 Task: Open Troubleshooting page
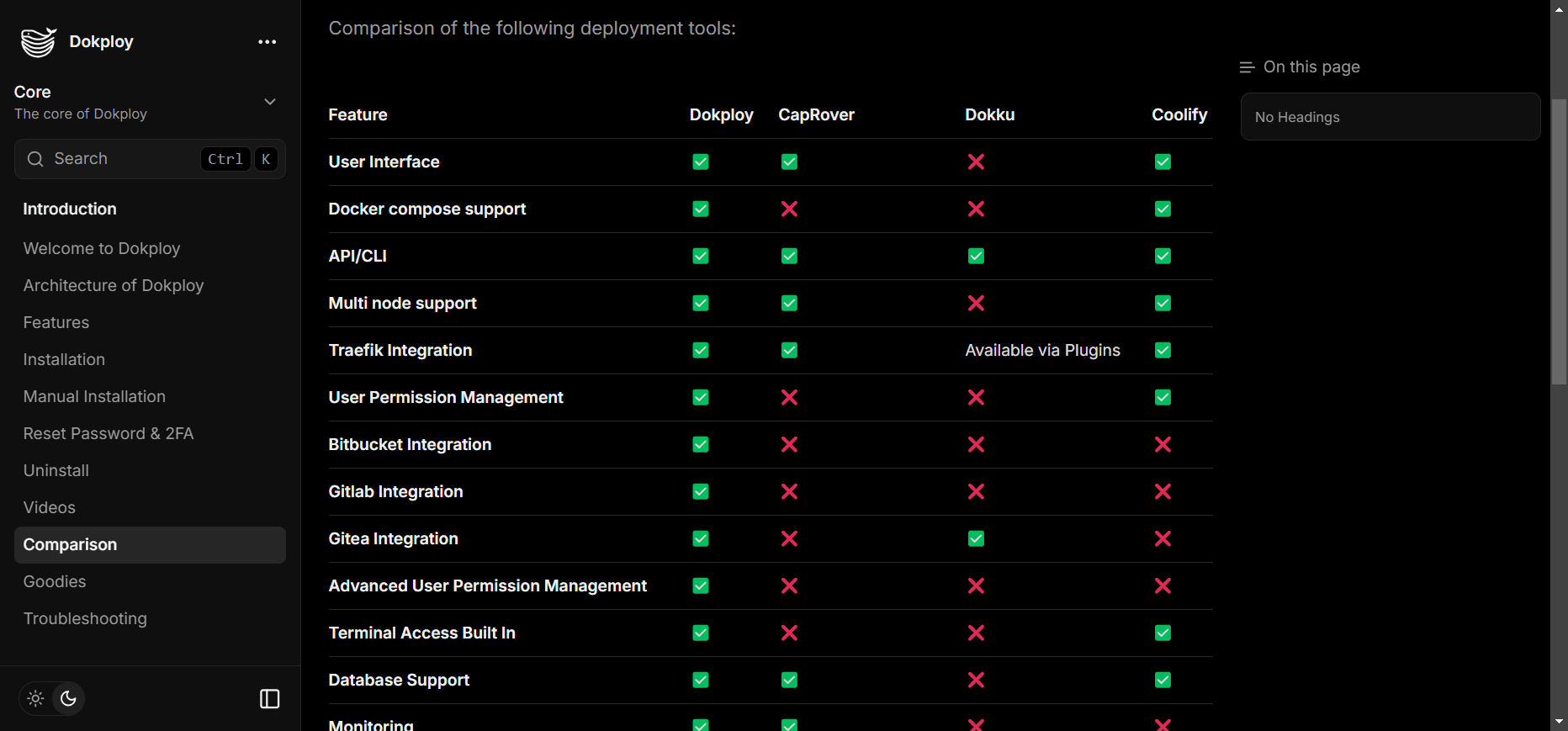tap(85, 618)
